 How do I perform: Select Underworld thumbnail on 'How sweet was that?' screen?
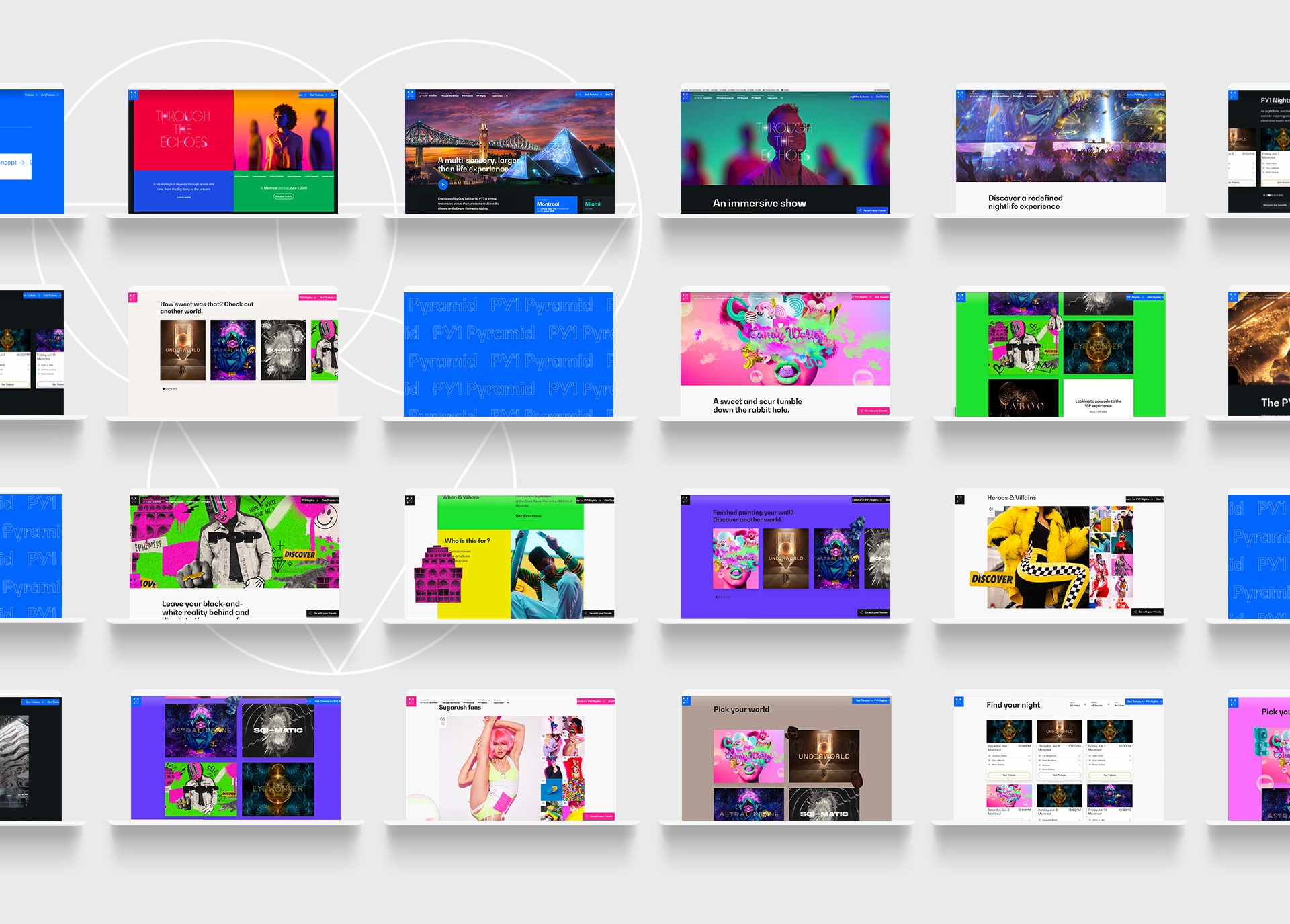pyautogui.click(x=183, y=350)
